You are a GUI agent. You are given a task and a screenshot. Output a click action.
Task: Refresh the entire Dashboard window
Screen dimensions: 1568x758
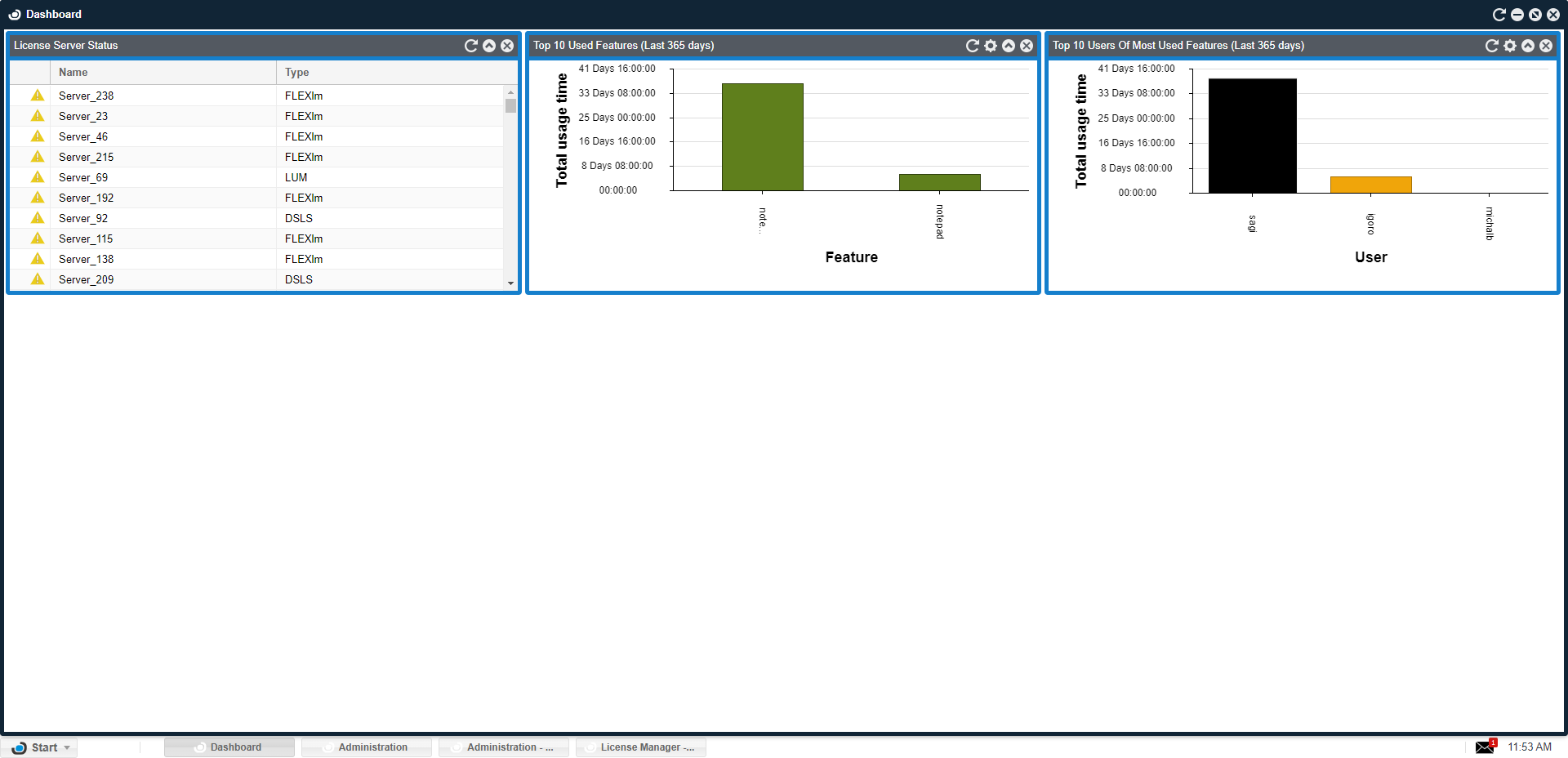point(1499,15)
